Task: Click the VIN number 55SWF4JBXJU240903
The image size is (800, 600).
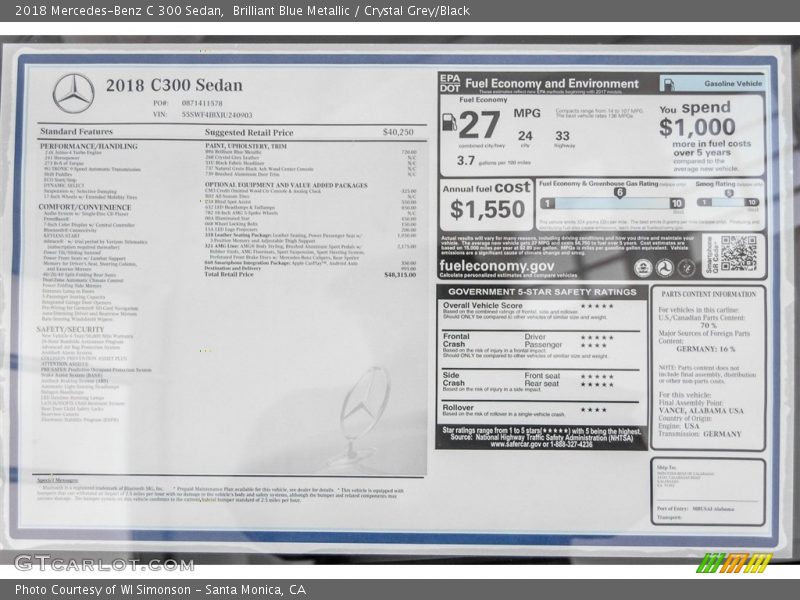Action: [217, 115]
